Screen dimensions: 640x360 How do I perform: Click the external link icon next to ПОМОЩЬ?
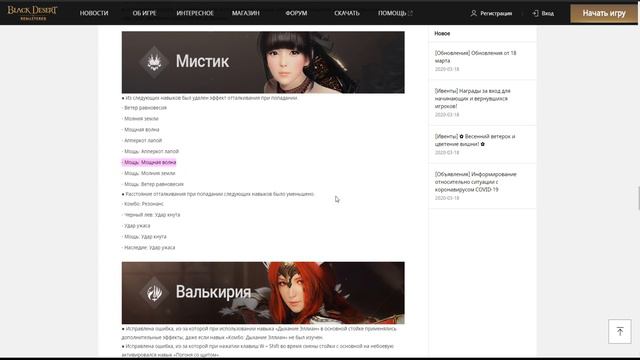click(x=410, y=13)
